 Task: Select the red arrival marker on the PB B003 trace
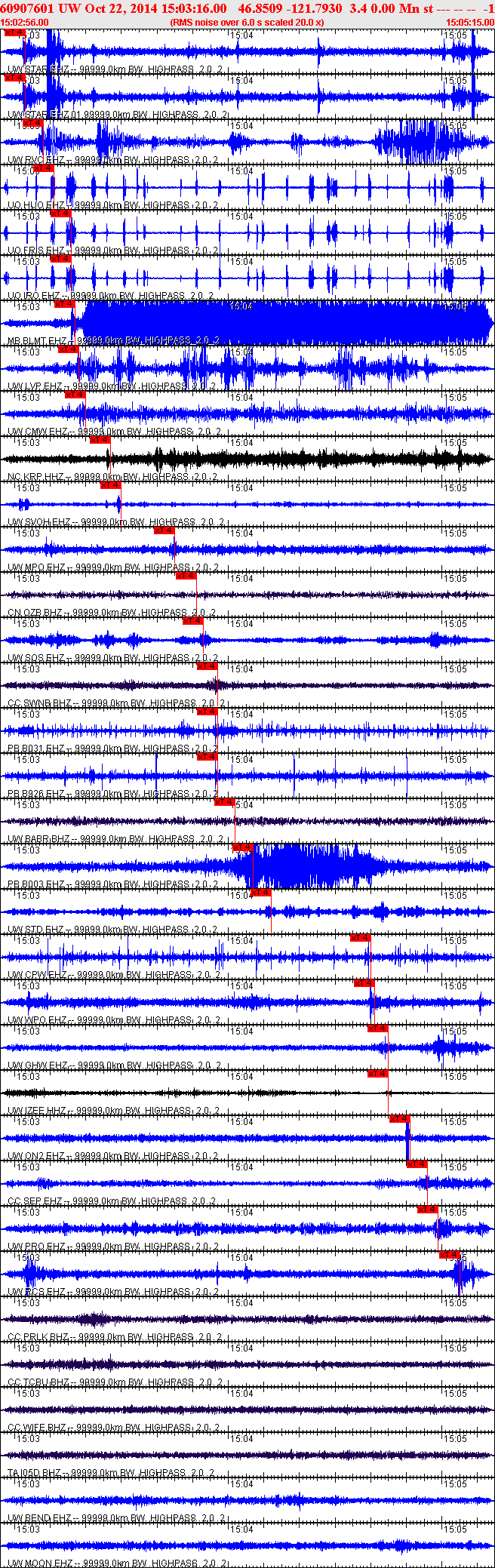coord(242,847)
